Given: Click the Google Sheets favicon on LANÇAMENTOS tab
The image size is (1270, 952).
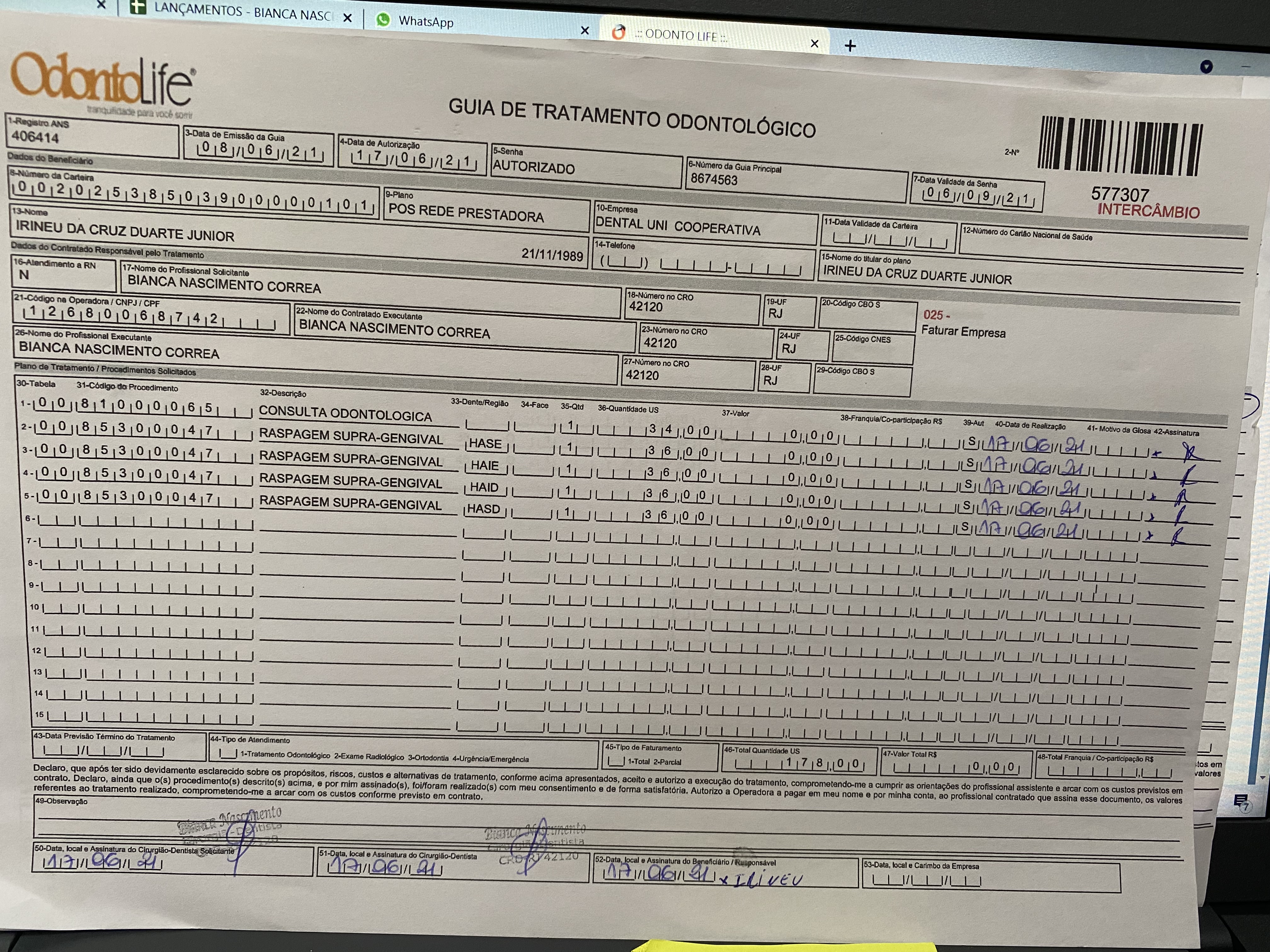Looking at the screenshot, I should (138, 8).
